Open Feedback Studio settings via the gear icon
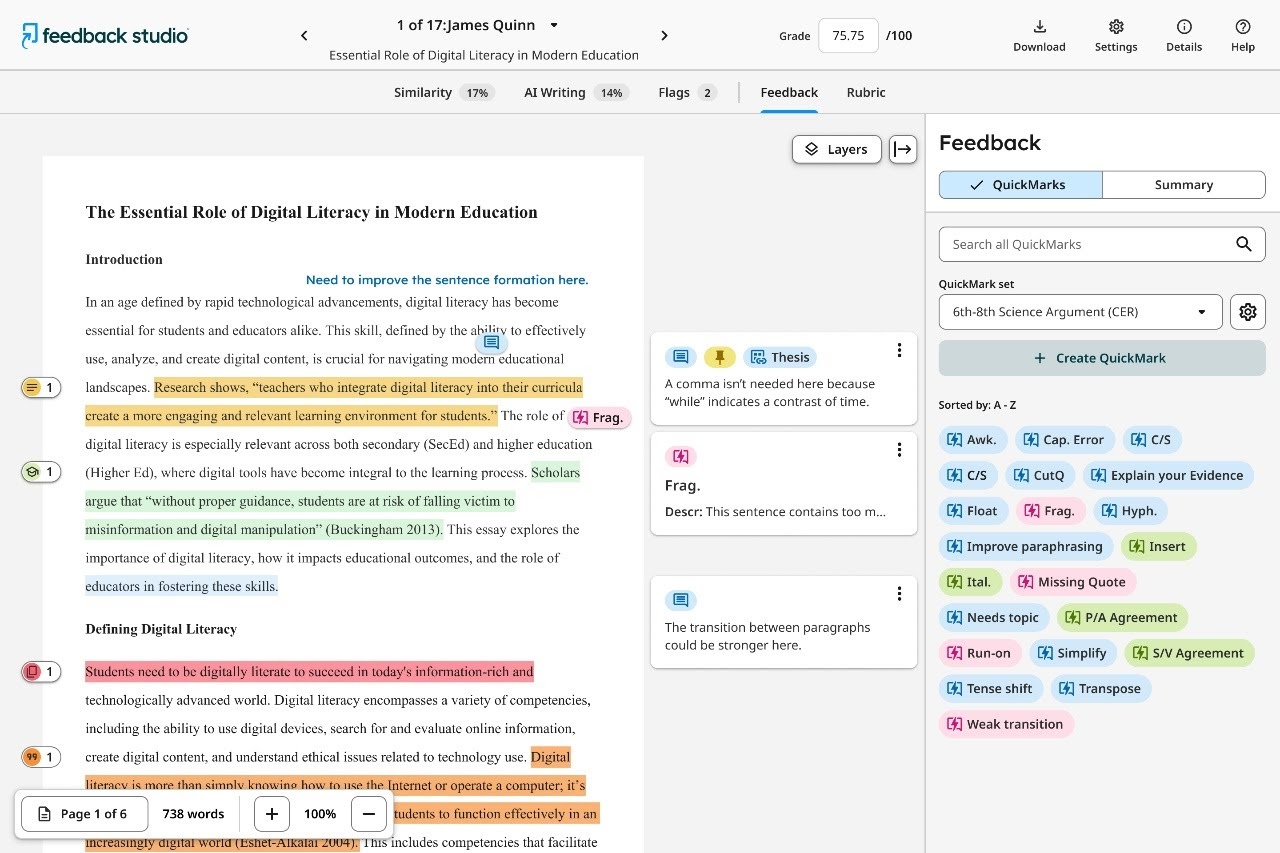 coord(1115,36)
